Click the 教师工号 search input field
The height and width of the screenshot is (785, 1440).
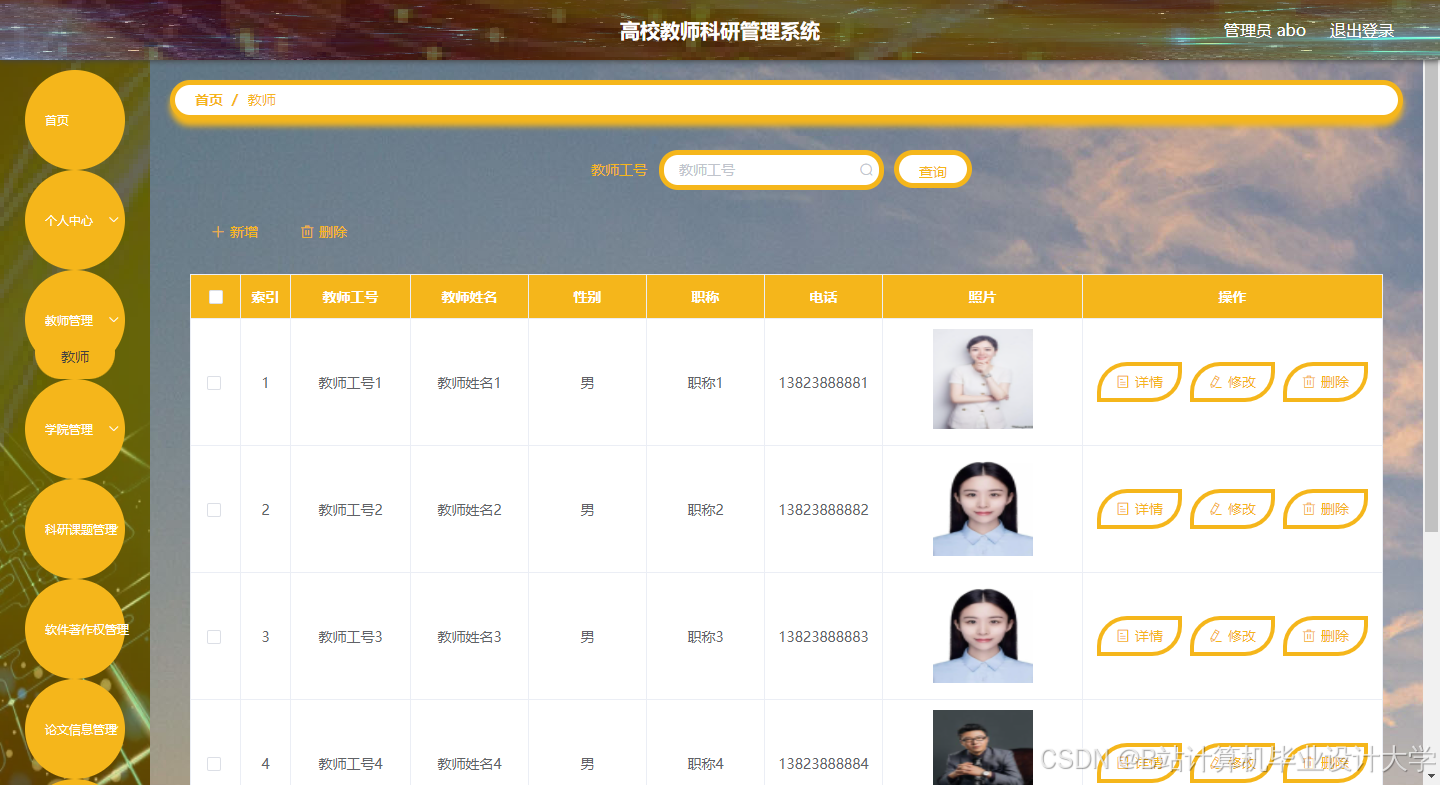(x=771, y=170)
